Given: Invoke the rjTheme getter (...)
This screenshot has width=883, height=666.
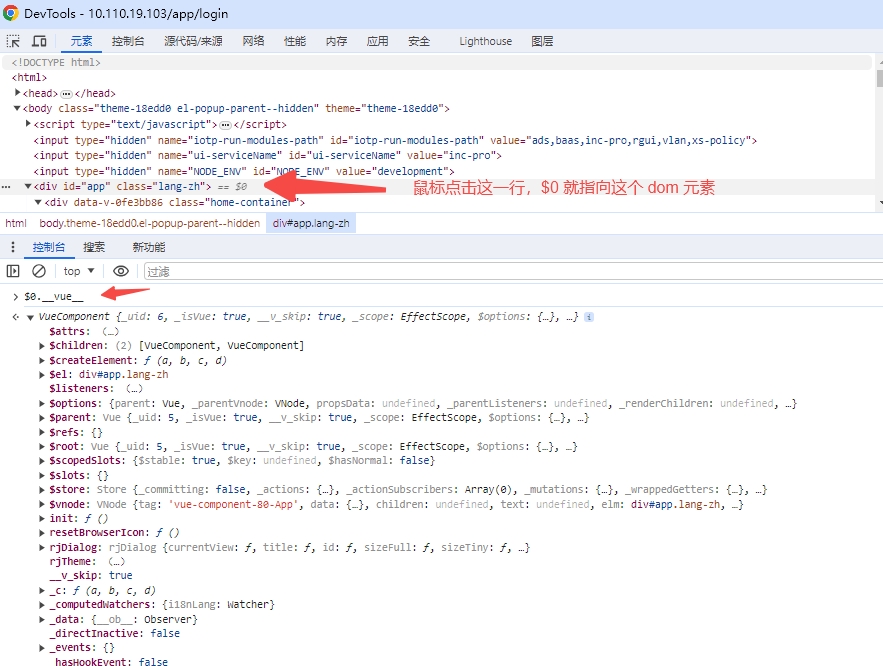Looking at the screenshot, I should (x=116, y=561).
